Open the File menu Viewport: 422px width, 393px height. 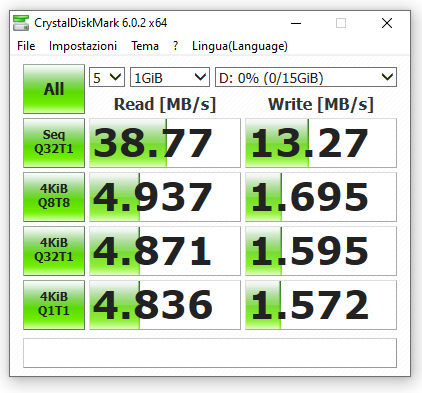(26, 46)
